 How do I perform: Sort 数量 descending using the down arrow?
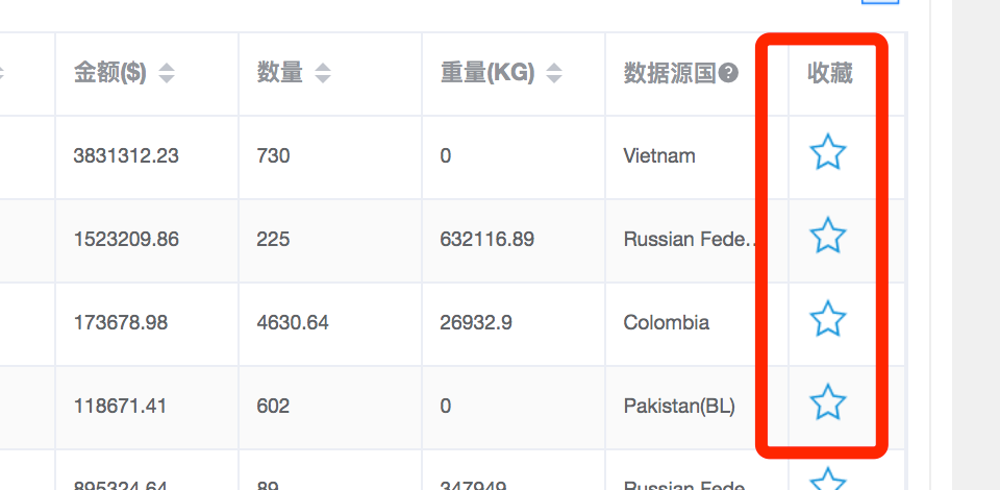click(323, 79)
